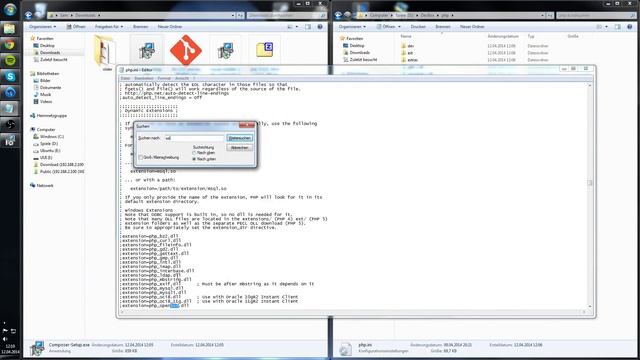Click the back arrow in Downloads window
The image size is (640, 360).
pos(29,15)
